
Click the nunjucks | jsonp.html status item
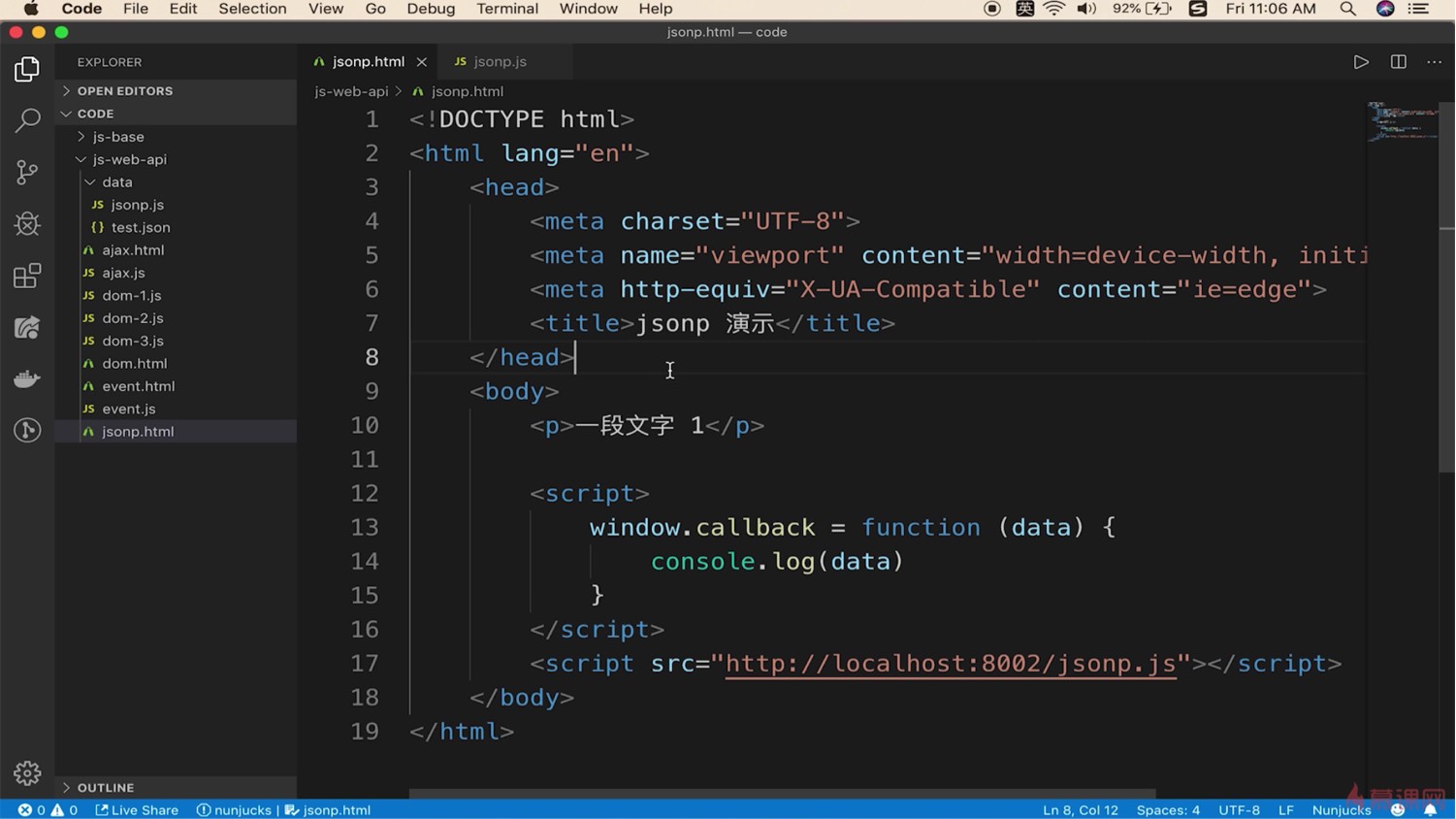pyautogui.click(x=283, y=810)
